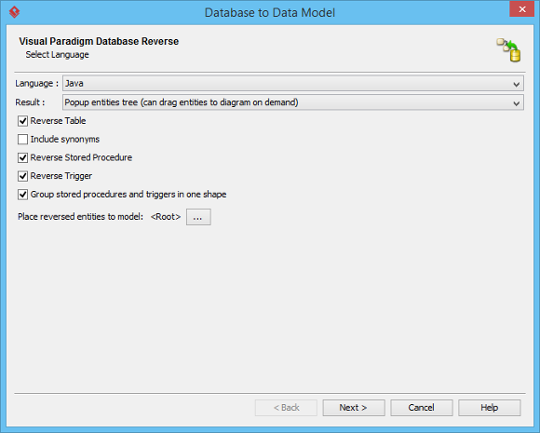Toggle the Reverse Trigger checkbox

tap(23, 176)
